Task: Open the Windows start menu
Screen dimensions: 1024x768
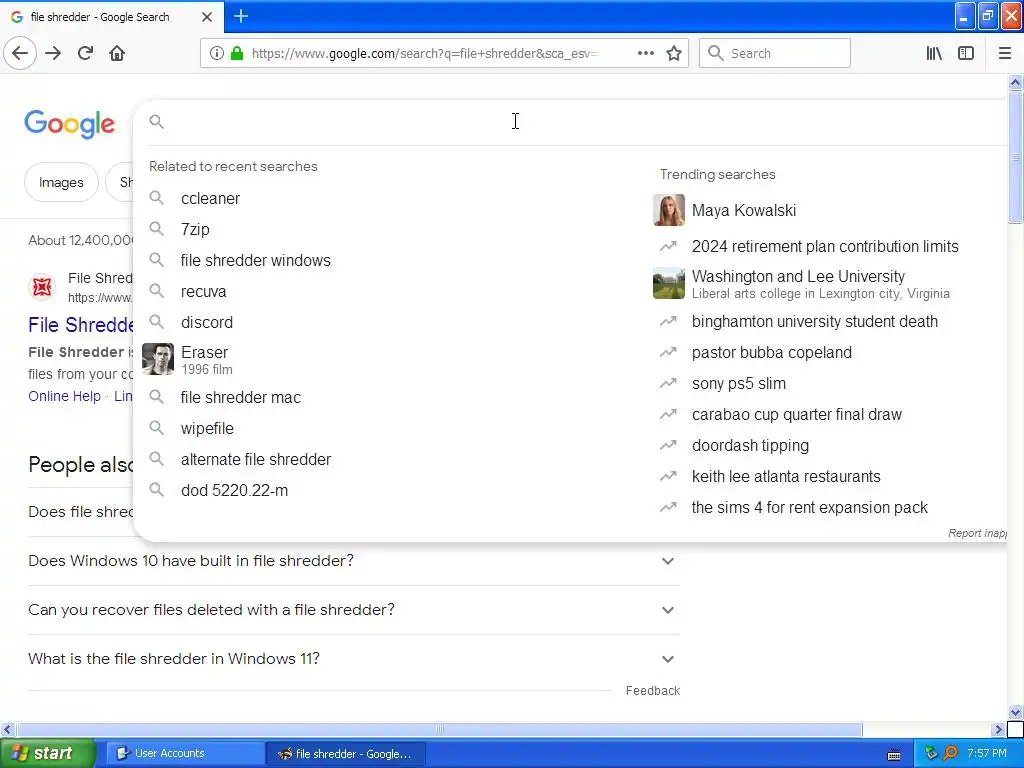Action: click(48, 754)
